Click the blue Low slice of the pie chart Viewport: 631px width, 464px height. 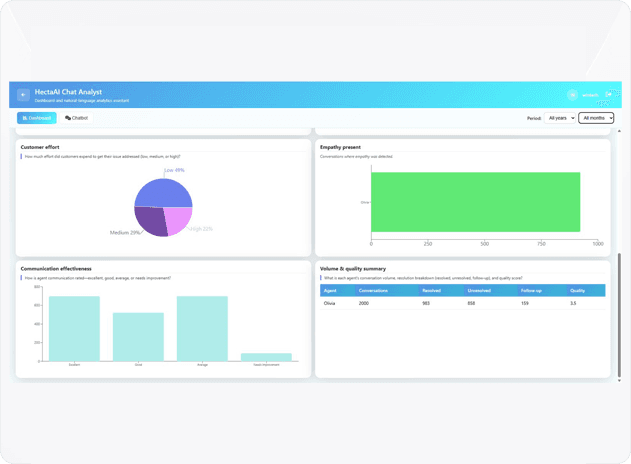click(163, 192)
